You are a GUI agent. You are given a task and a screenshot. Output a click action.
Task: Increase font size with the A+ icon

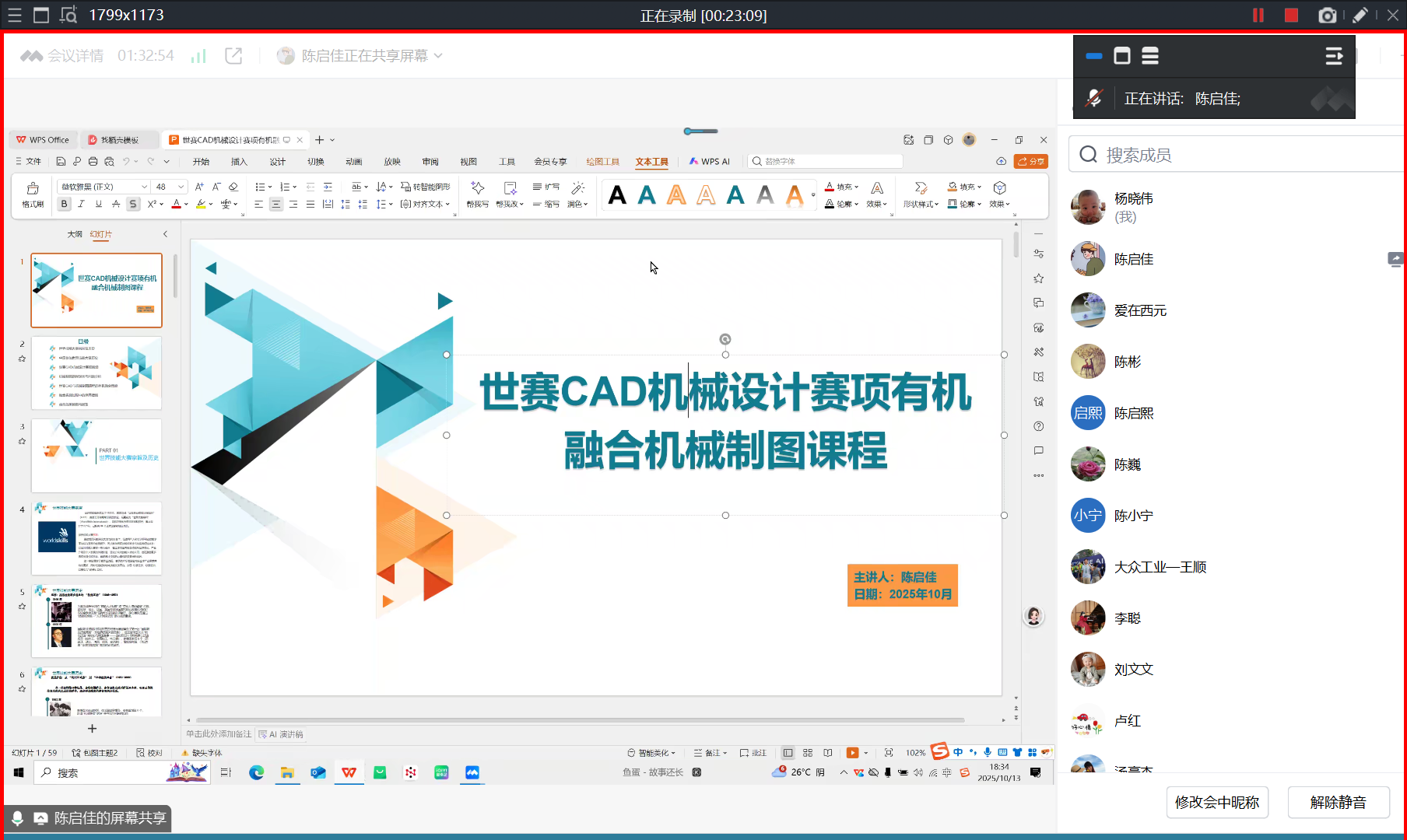(199, 187)
